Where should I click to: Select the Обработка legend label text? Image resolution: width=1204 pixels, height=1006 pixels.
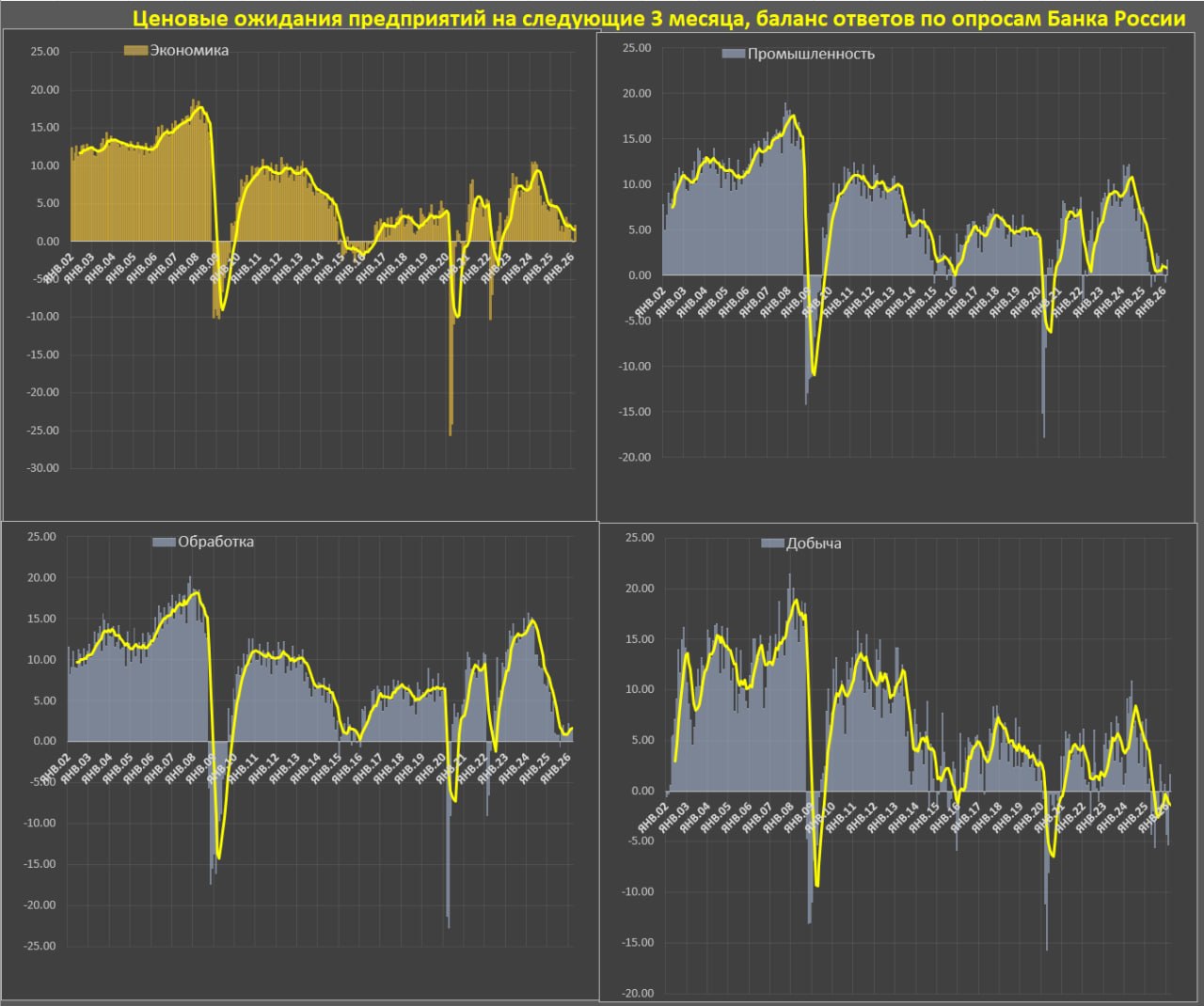coord(215,542)
